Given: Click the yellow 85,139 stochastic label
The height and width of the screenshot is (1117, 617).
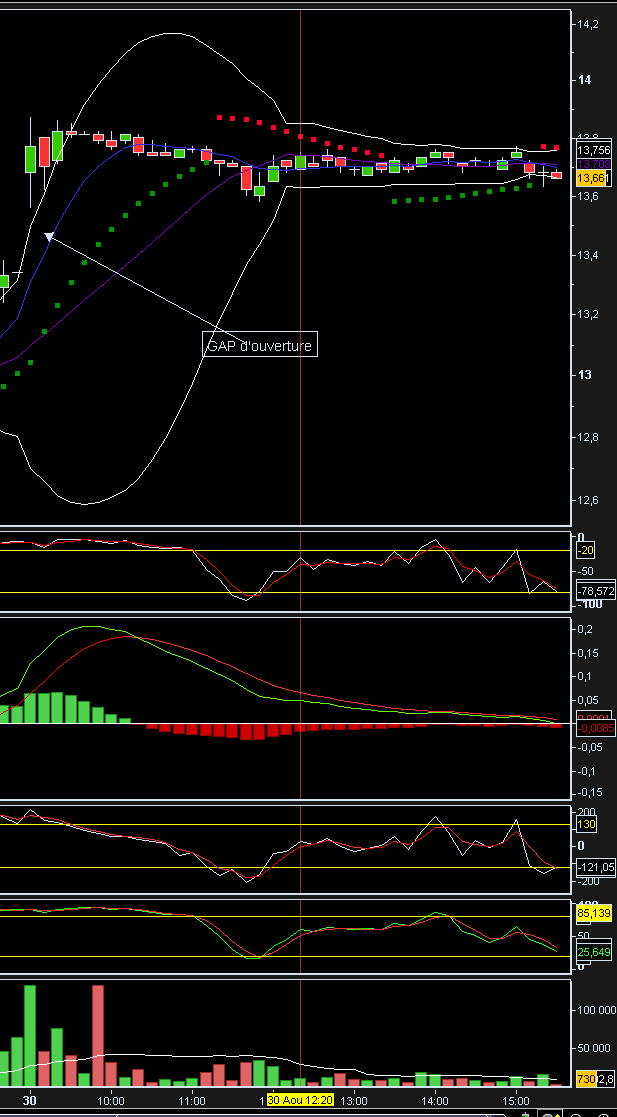Looking at the screenshot, I should coord(594,913).
